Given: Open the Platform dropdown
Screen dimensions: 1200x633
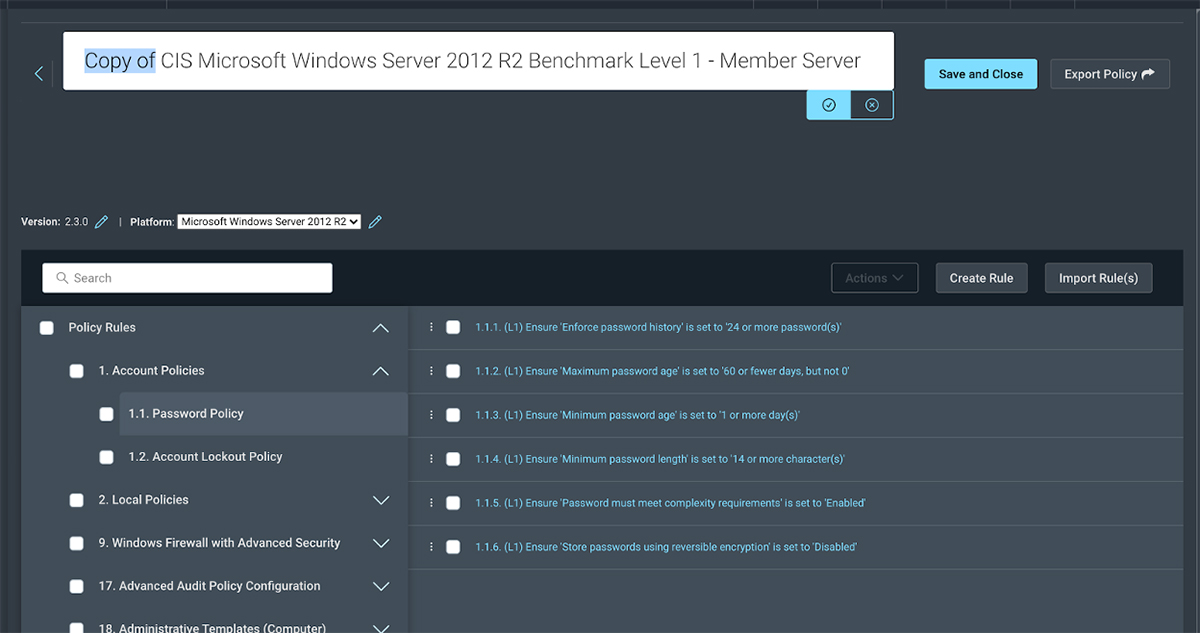Looking at the screenshot, I should (269, 222).
